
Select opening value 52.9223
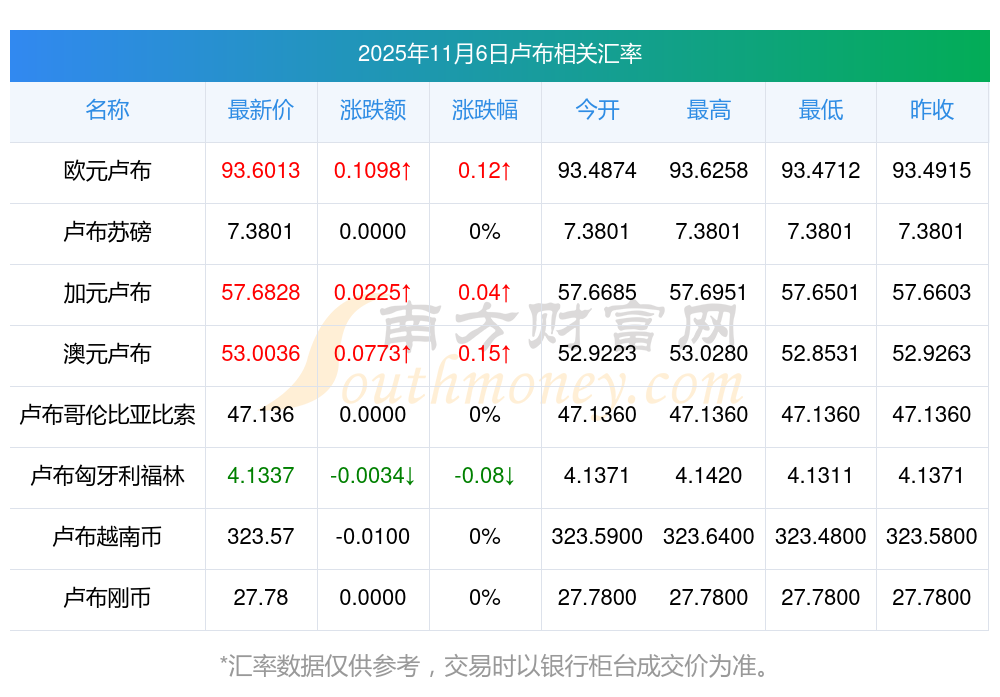click(597, 353)
